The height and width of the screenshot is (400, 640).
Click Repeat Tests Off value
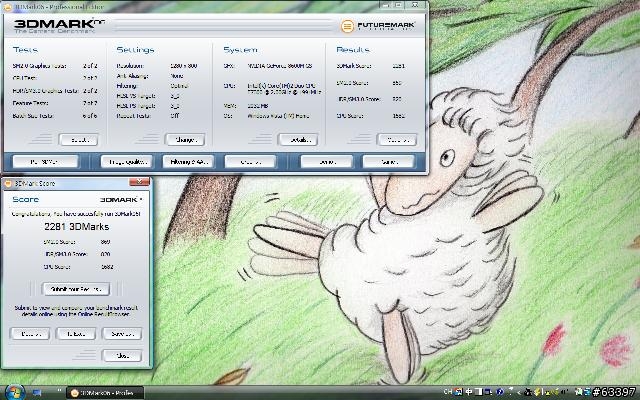175,116
